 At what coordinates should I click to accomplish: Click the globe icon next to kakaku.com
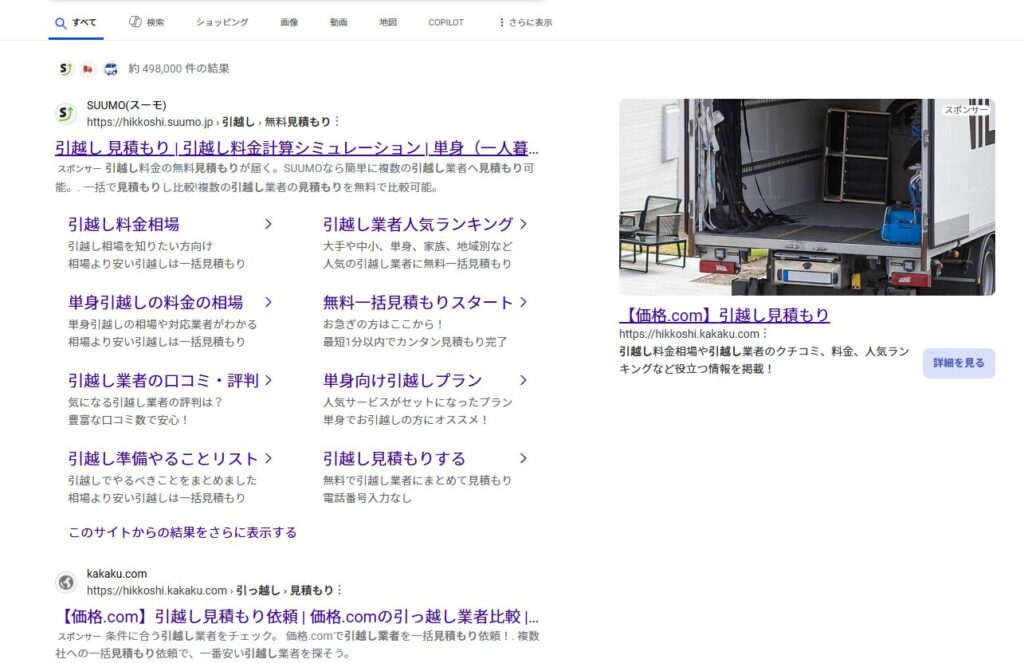pos(65,582)
